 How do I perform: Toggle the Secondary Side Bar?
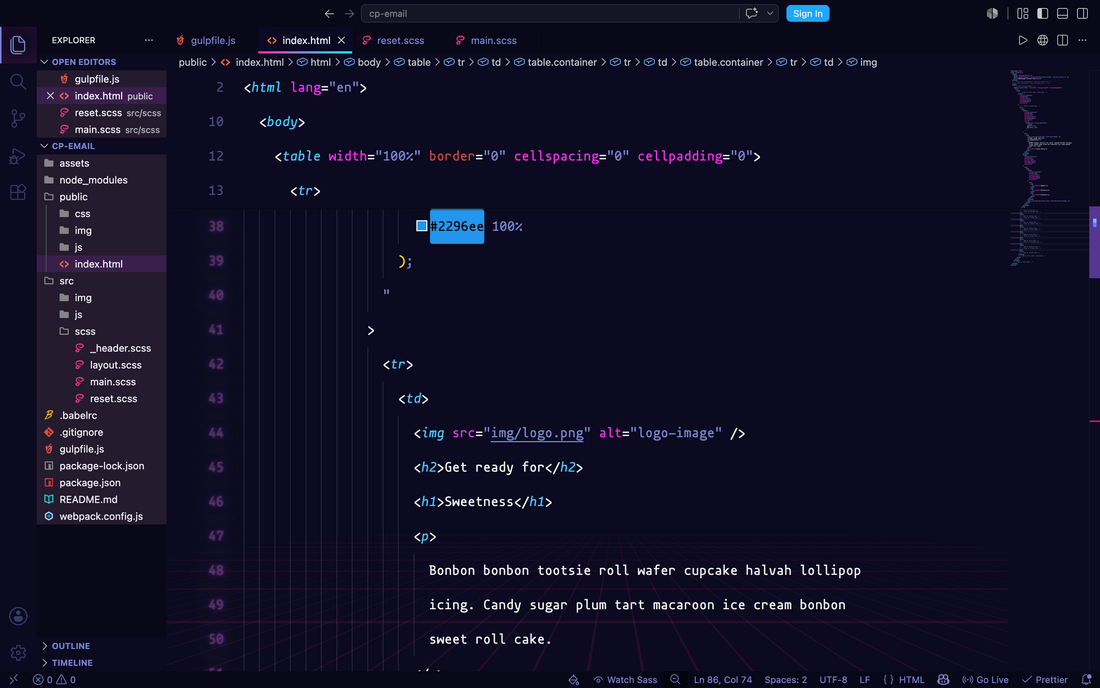(x=1082, y=13)
